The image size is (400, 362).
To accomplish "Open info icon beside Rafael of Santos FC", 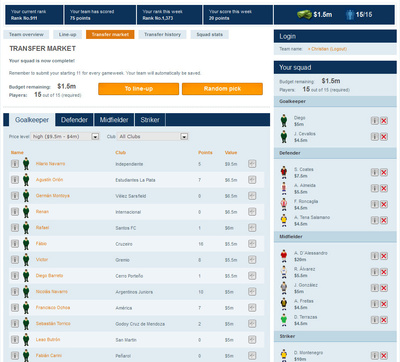I will pyautogui.click(x=15, y=228).
